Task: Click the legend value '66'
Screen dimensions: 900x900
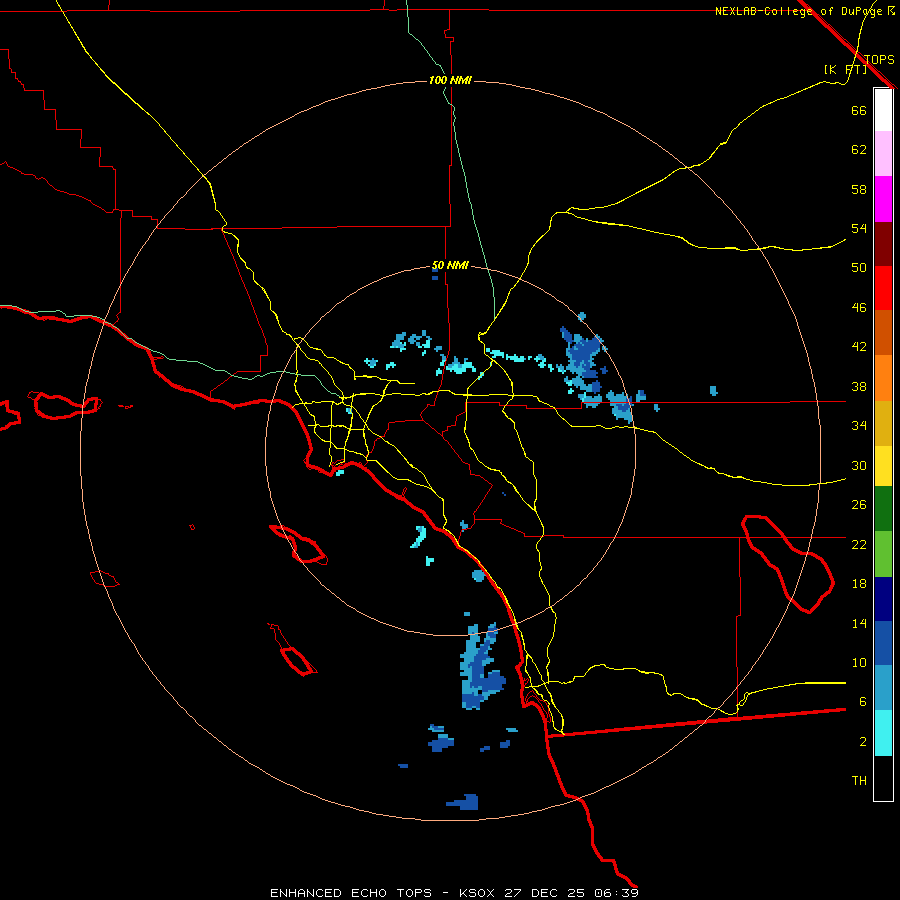Action: [x=859, y=110]
